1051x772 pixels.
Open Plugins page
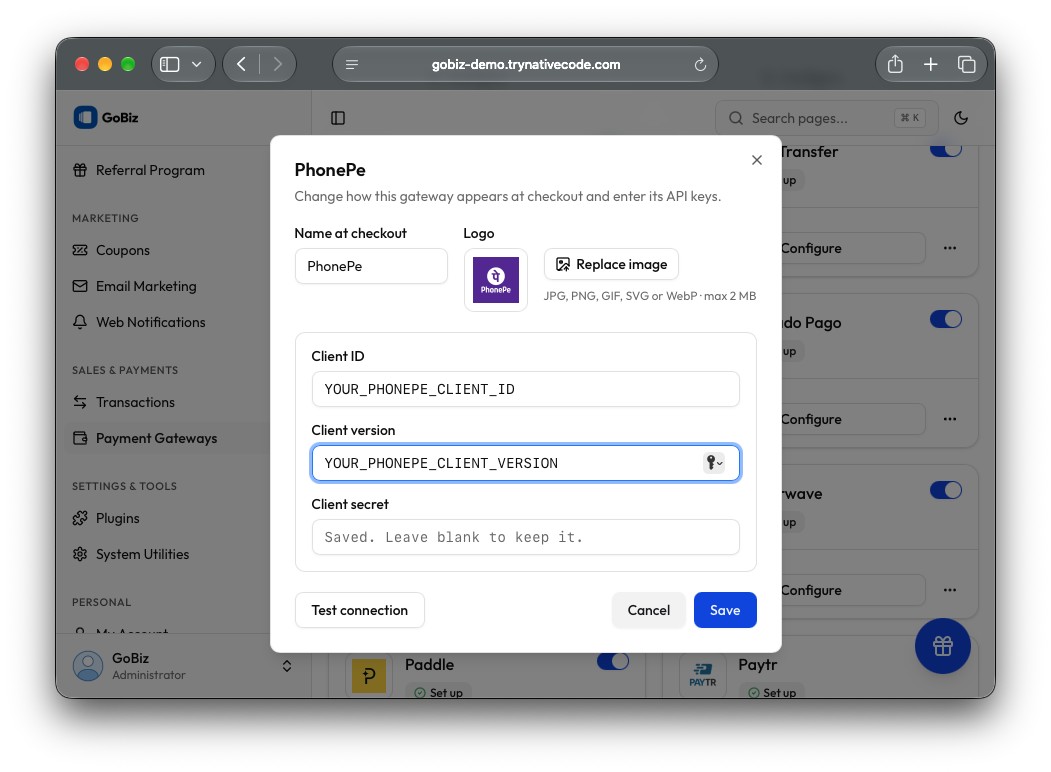click(x=118, y=518)
